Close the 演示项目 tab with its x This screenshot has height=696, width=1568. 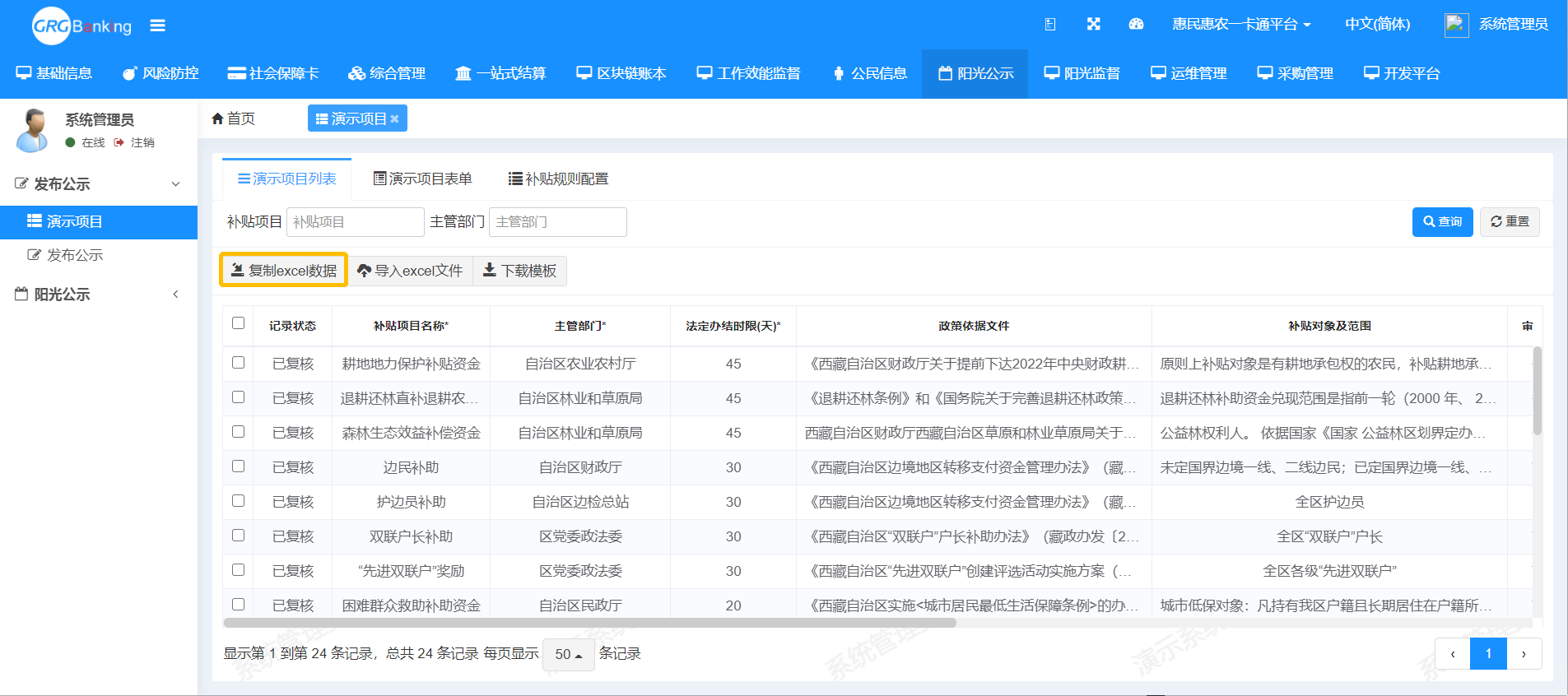[x=395, y=118]
